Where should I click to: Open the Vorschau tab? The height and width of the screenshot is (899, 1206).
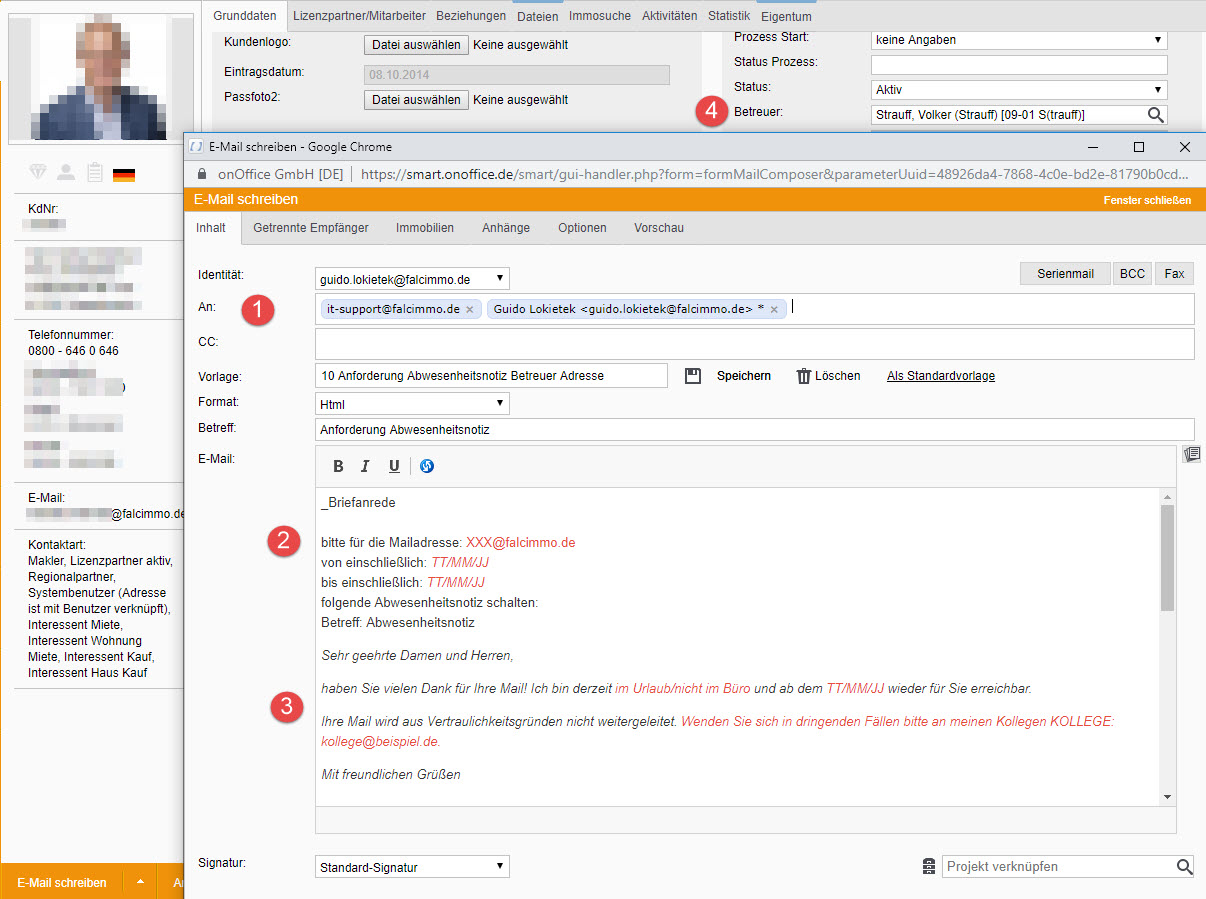(x=659, y=228)
